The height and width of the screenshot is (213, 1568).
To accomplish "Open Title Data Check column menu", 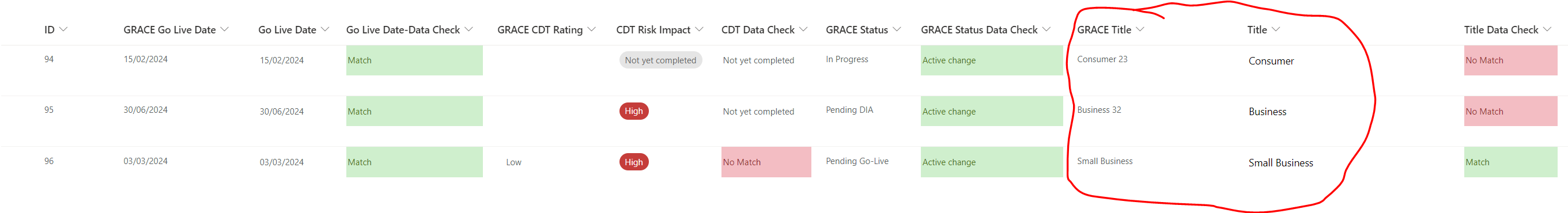I will pos(1547,29).
